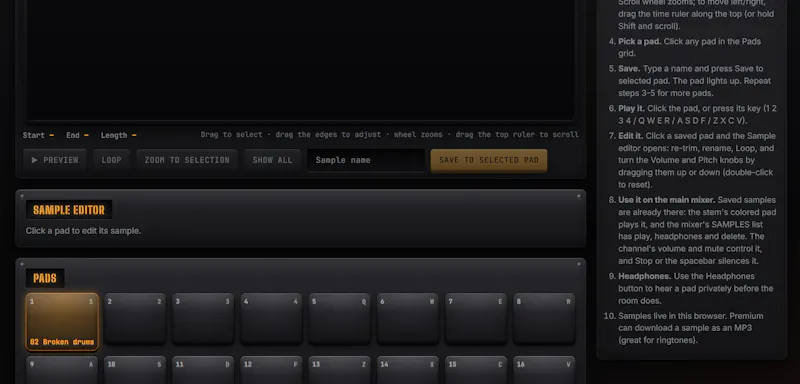Click the Length value label
Viewport: 800px width, 384px height.
point(118,135)
